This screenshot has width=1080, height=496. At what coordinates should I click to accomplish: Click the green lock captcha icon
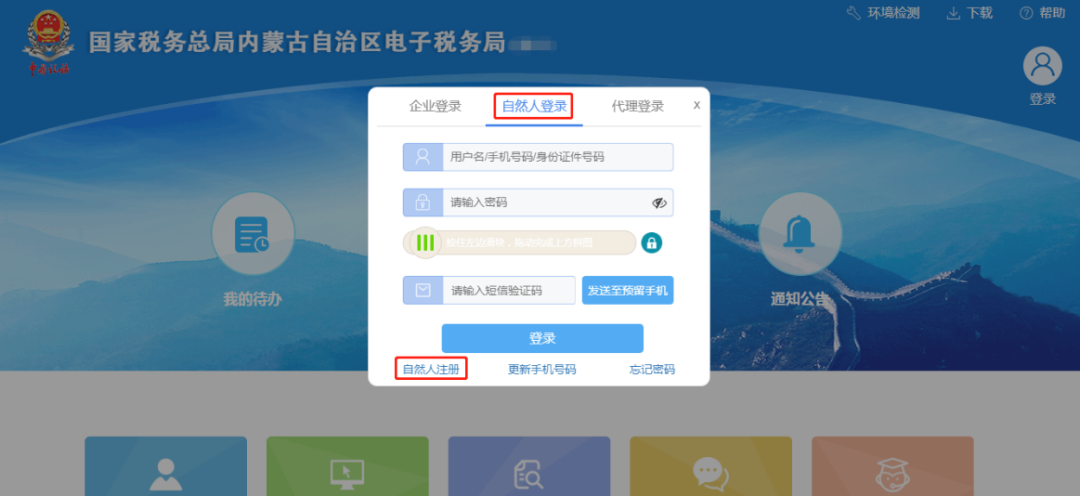(x=652, y=242)
